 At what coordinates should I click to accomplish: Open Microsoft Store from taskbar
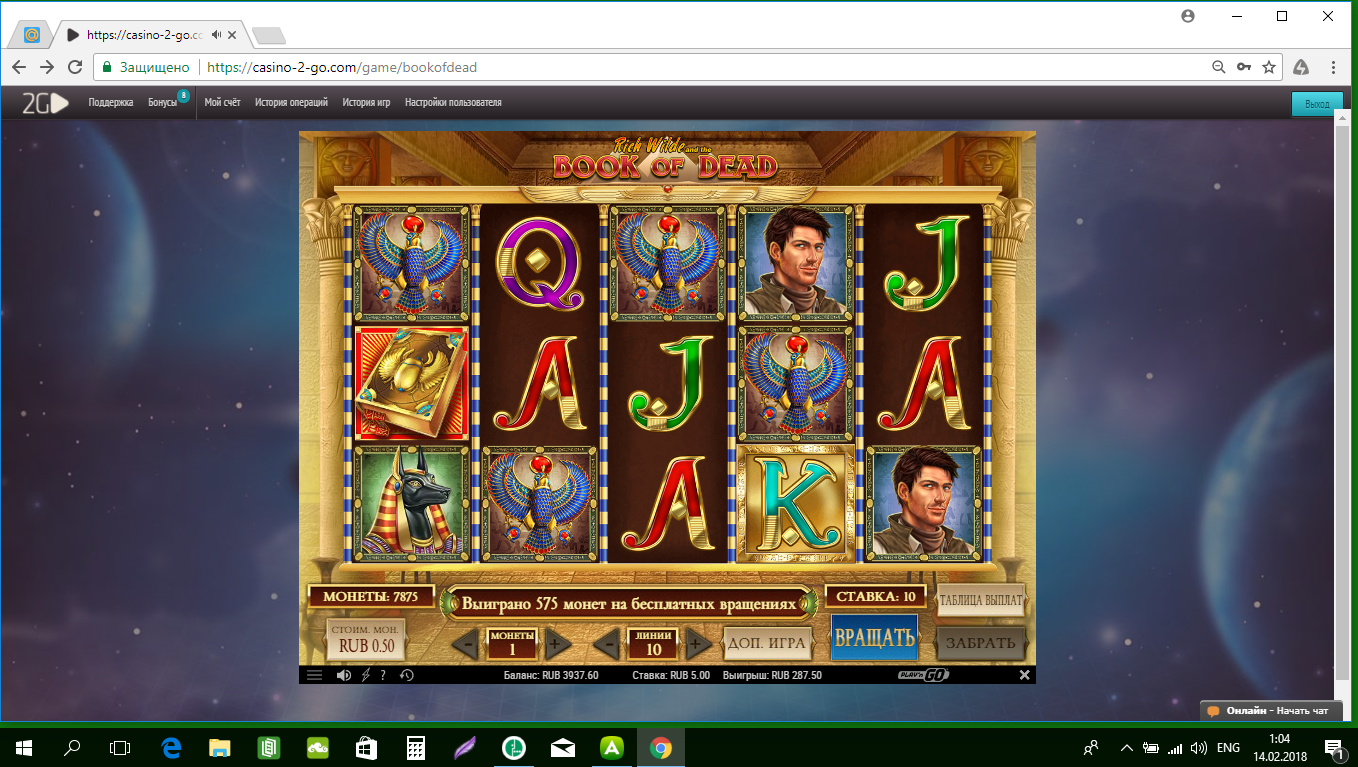[367, 746]
